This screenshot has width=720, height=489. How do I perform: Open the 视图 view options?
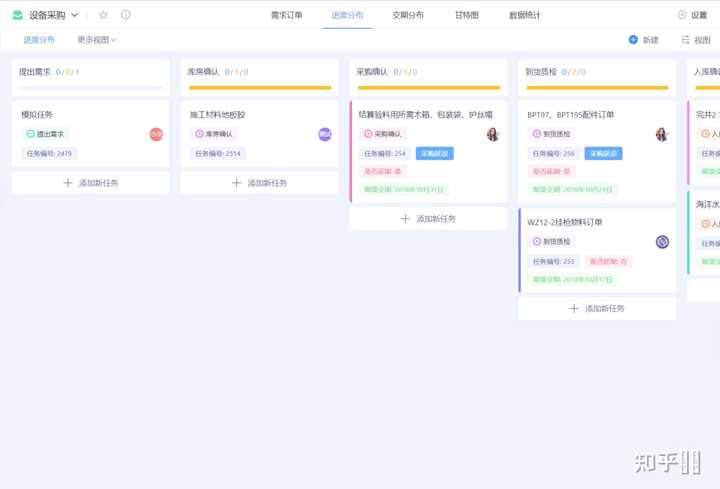point(696,40)
